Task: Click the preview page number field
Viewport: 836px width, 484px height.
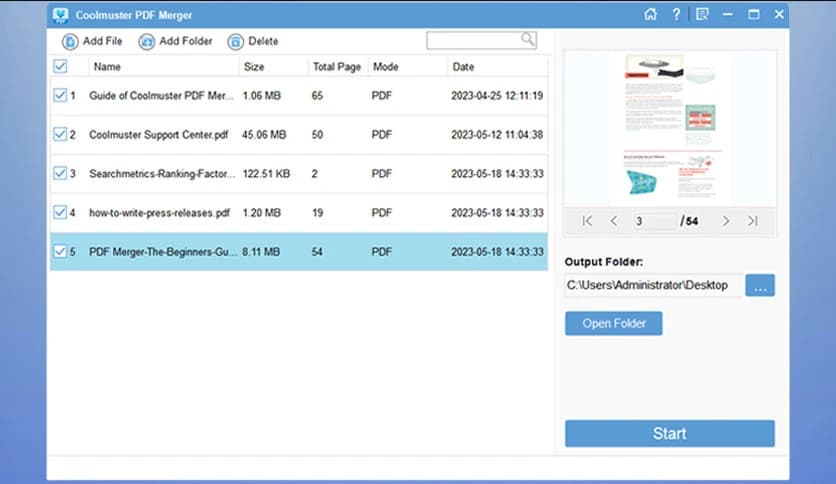Action: (x=653, y=221)
